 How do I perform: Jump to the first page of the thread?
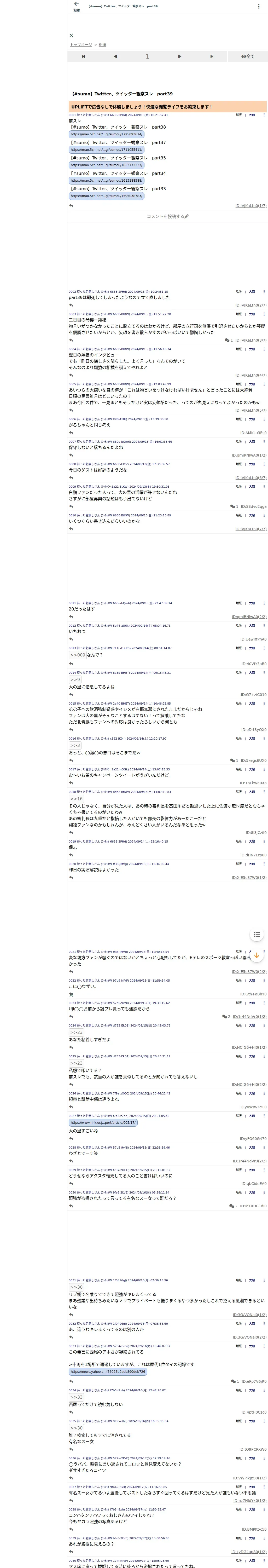tap(83, 57)
